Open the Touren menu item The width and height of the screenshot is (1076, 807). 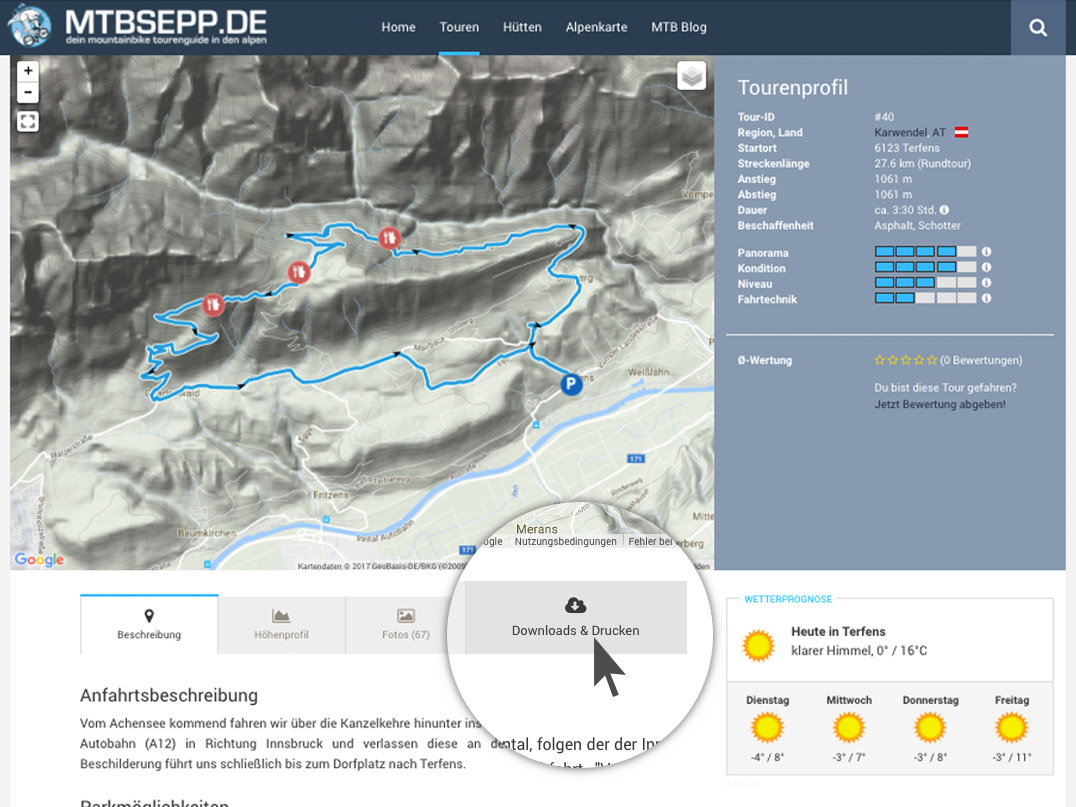coord(459,27)
